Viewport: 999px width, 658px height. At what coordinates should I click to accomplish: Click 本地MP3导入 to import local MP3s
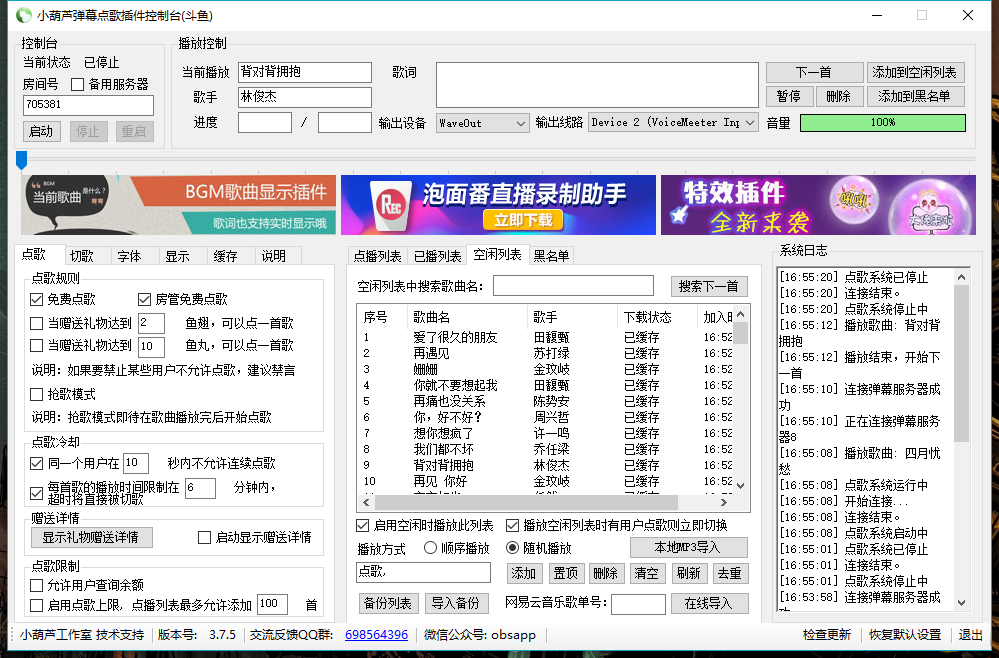(689, 547)
